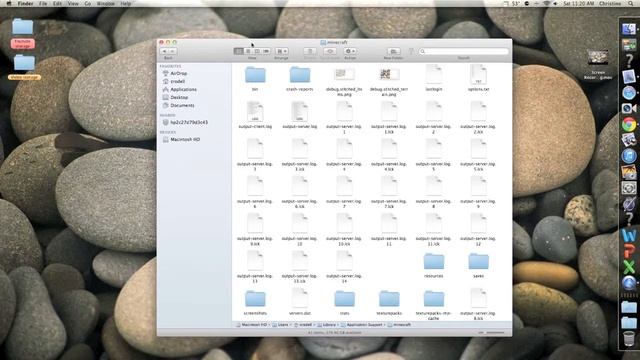Image resolution: width=640 pixels, height=360 pixels.
Task: Open the resources folder
Action: pyautogui.click(x=433, y=262)
